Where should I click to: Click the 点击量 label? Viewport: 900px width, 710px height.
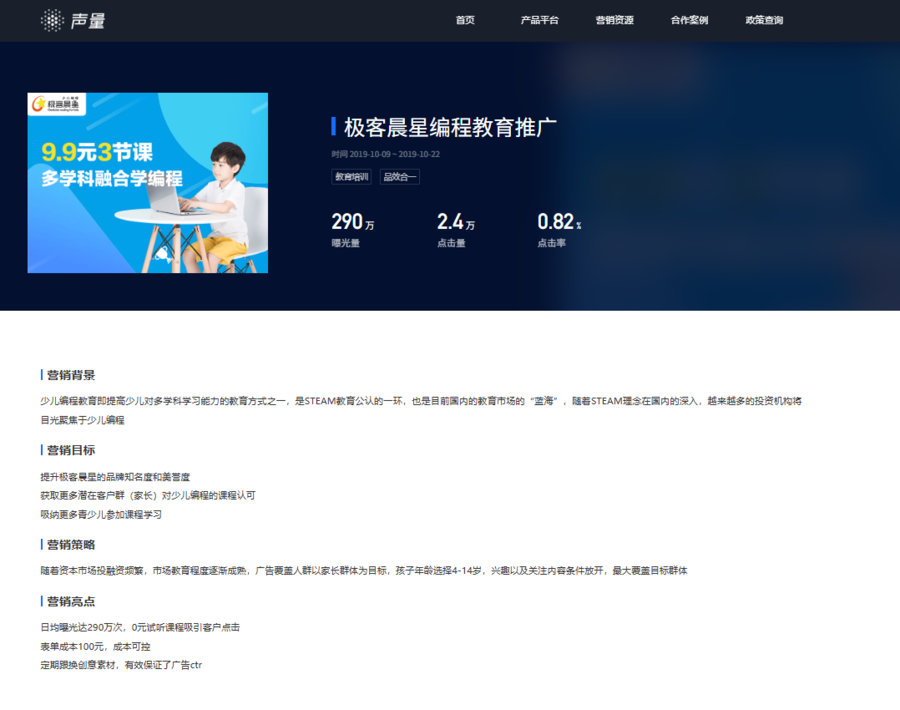(x=451, y=243)
